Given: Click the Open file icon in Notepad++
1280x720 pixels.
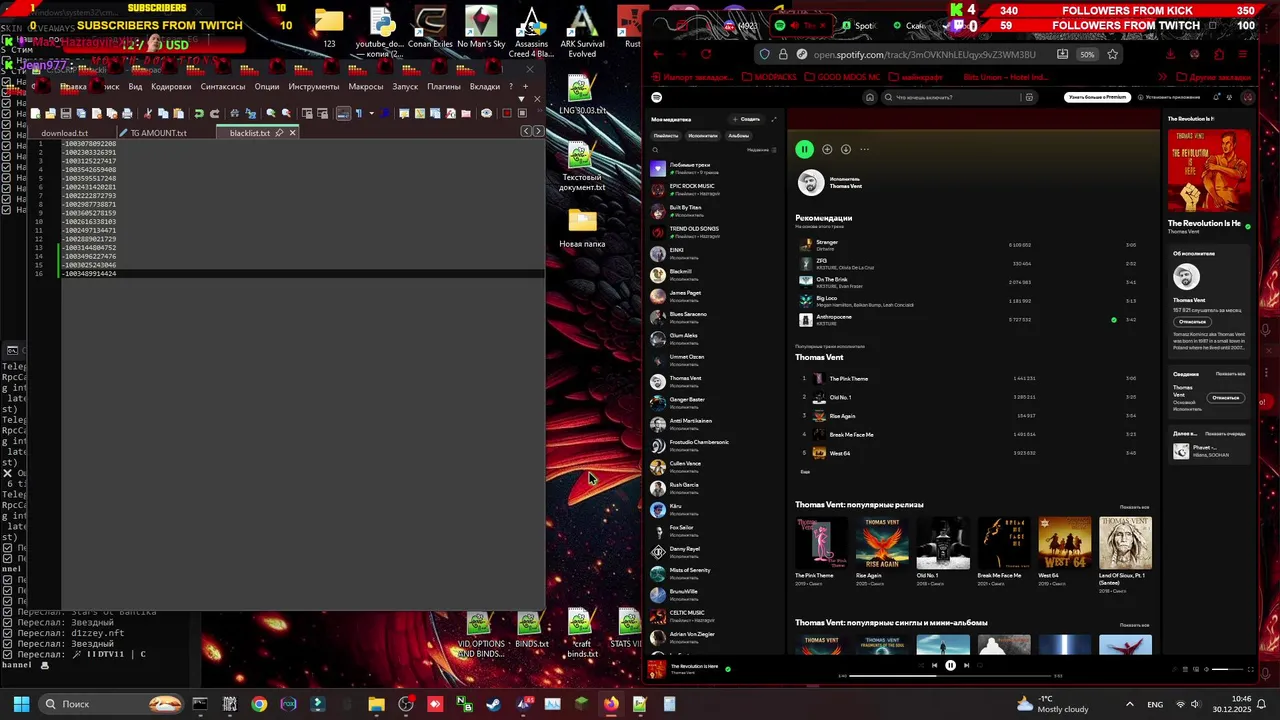Looking at the screenshot, I should pos(50,114).
